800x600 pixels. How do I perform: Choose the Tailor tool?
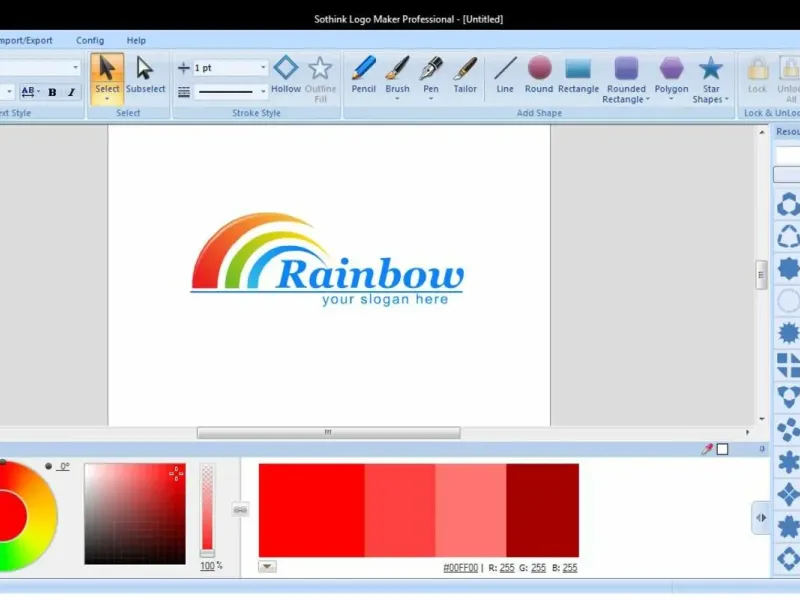point(465,74)
